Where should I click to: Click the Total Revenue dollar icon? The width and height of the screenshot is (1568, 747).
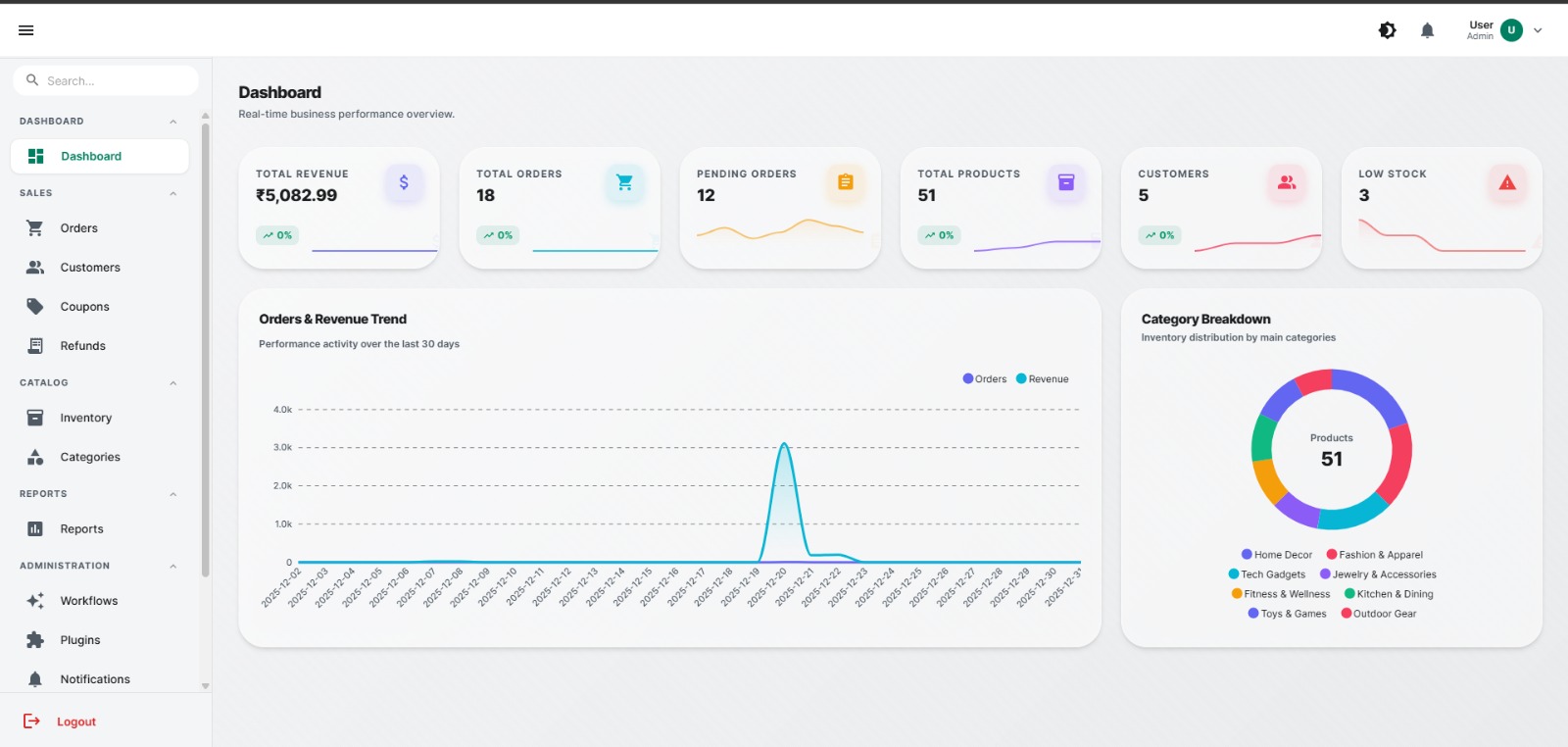404,182
